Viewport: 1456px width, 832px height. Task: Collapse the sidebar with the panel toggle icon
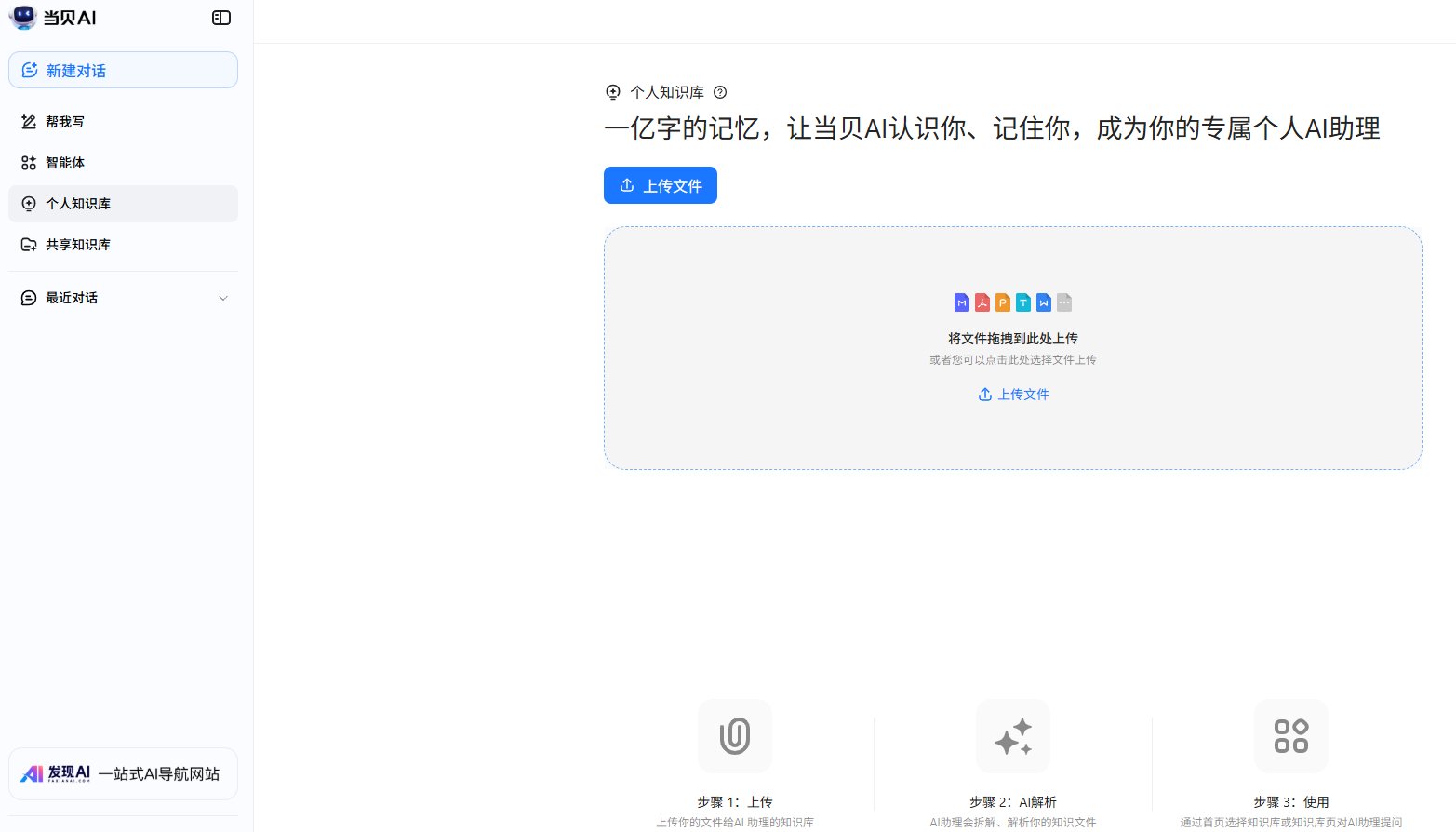coord(221,18)
